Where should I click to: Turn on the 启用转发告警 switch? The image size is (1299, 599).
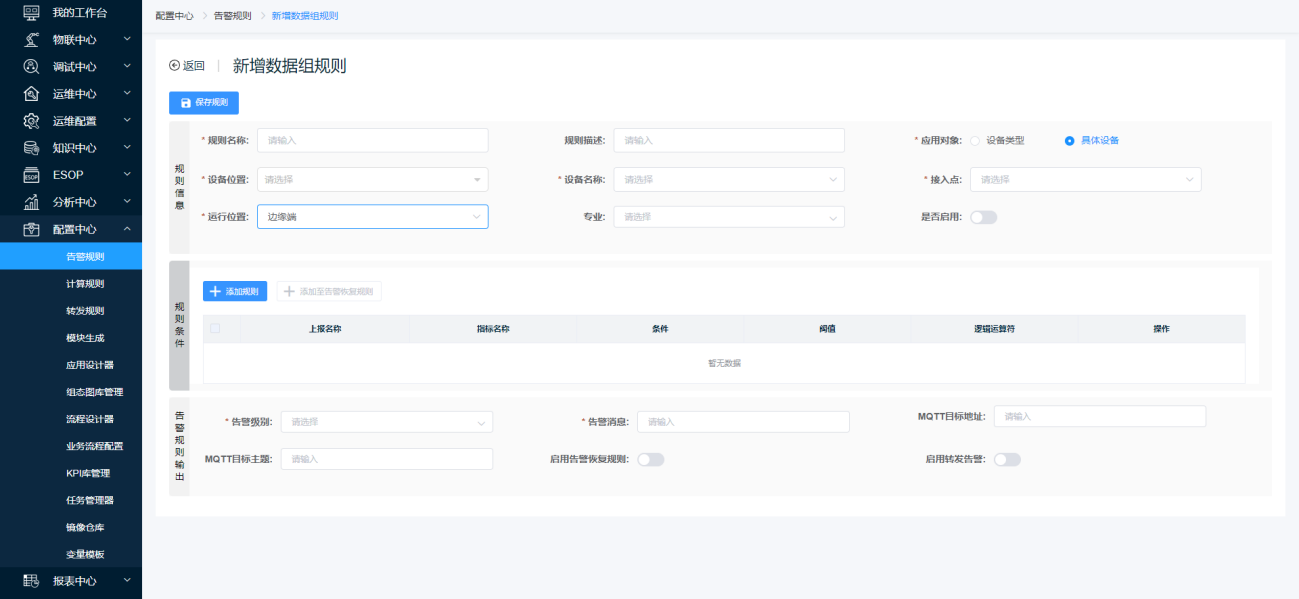[1007, 460]
